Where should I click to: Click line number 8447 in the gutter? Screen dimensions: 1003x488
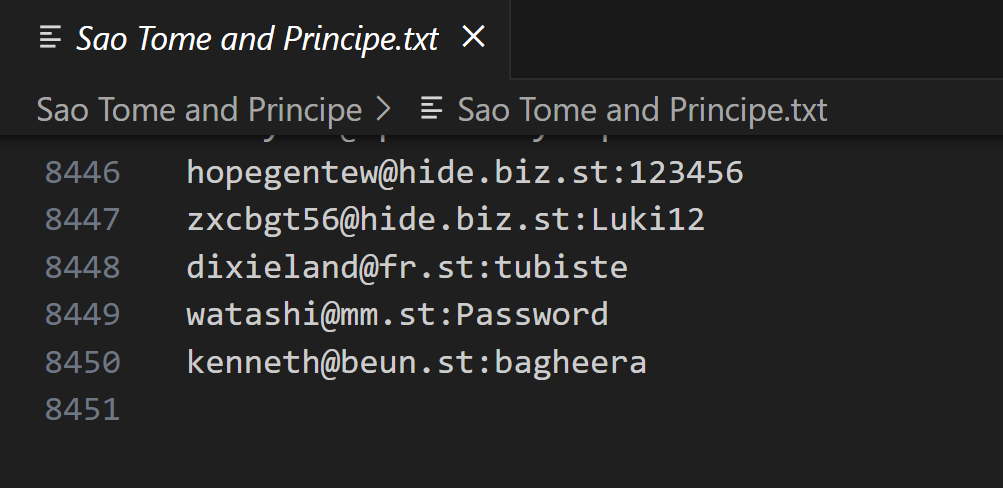82,220
